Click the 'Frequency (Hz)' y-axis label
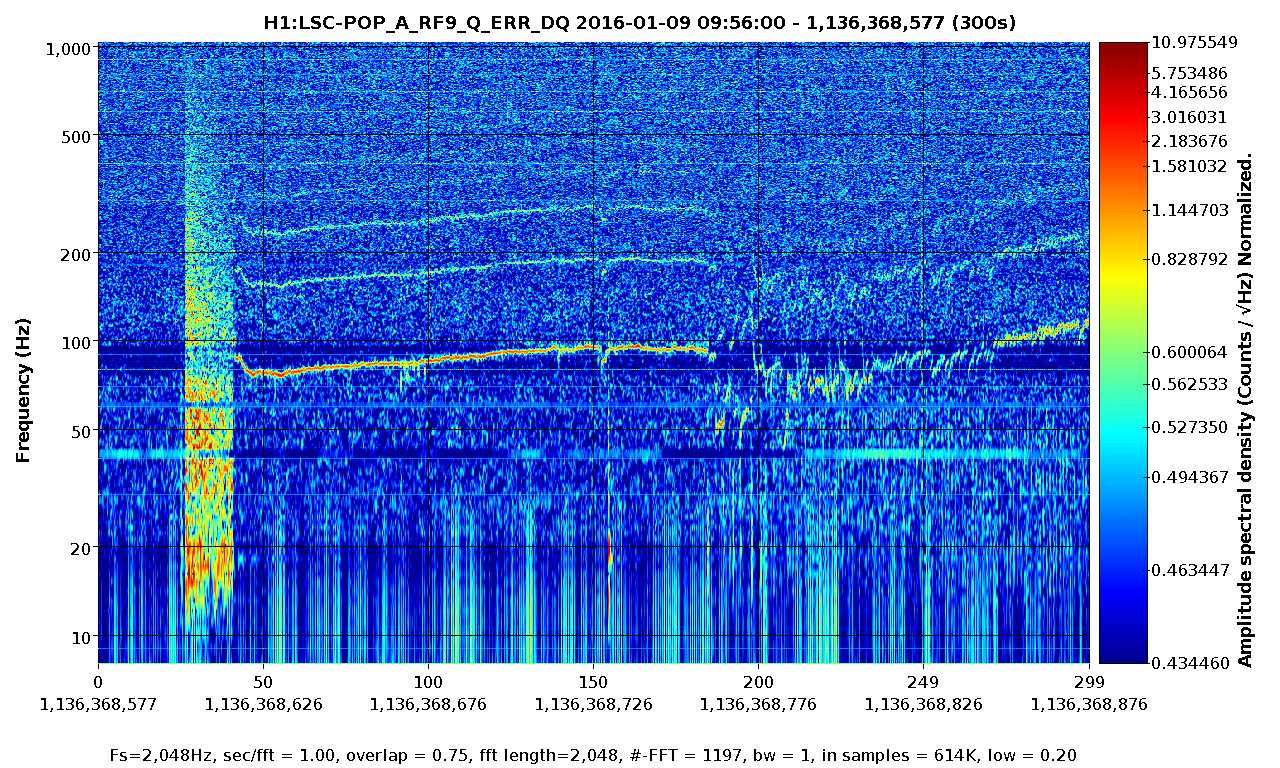1280x768 pixels. (22, 390)
